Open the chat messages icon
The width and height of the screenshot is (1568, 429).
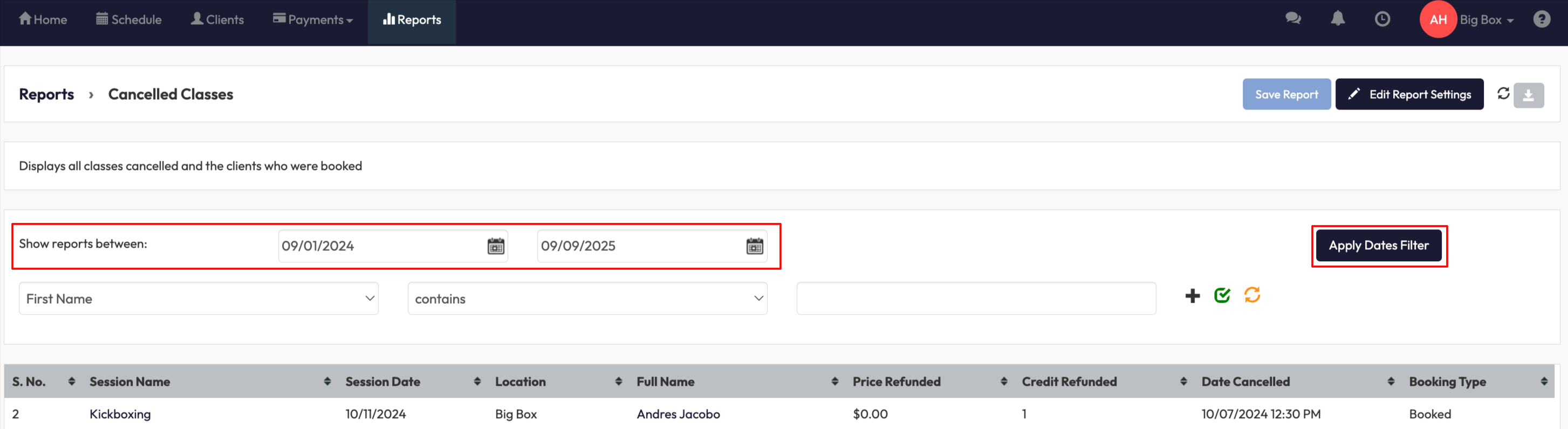coord(1293,19)
